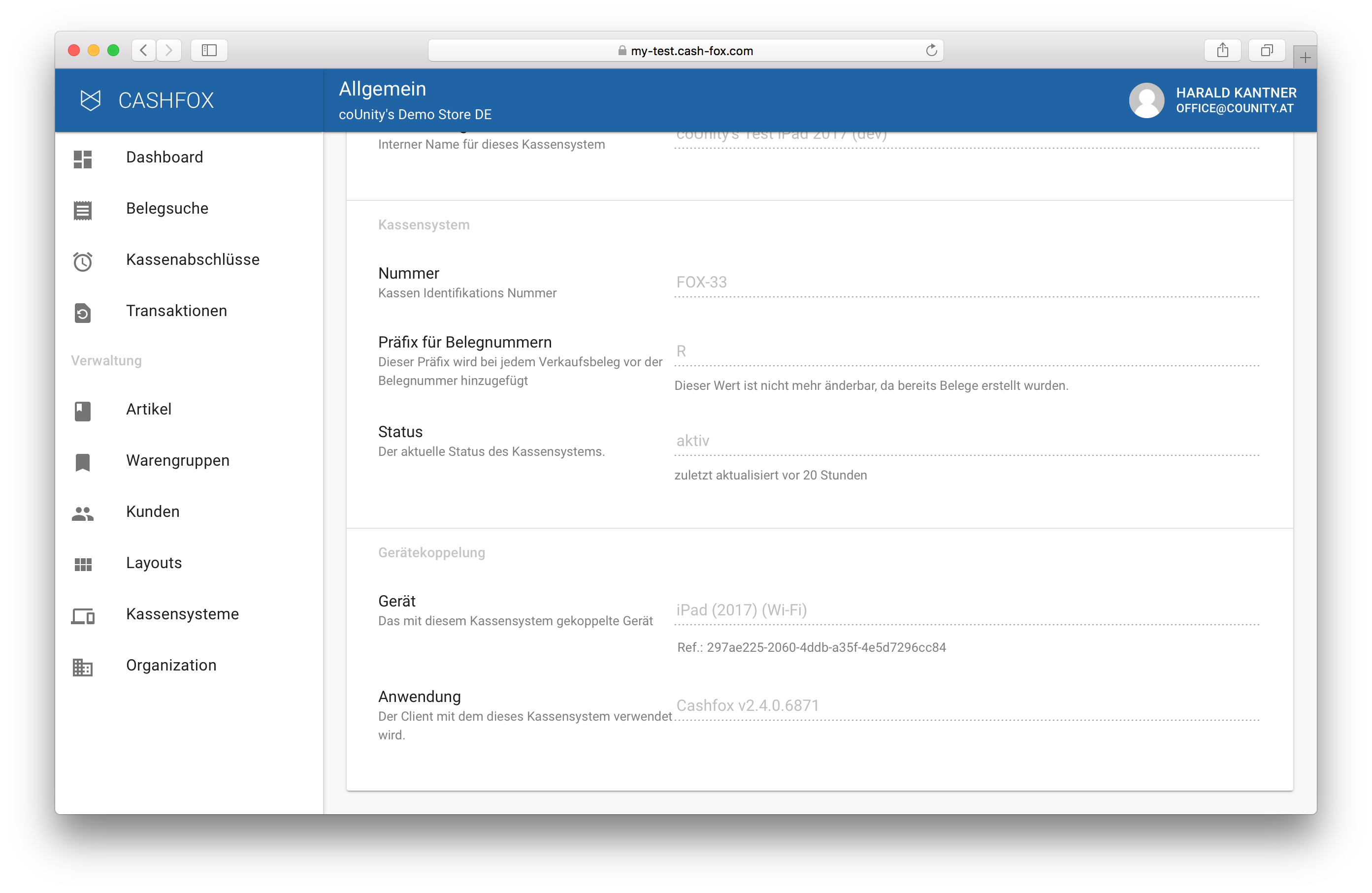
Task: Click the Layouts grid icon
Action: click(x=82, y=565)
